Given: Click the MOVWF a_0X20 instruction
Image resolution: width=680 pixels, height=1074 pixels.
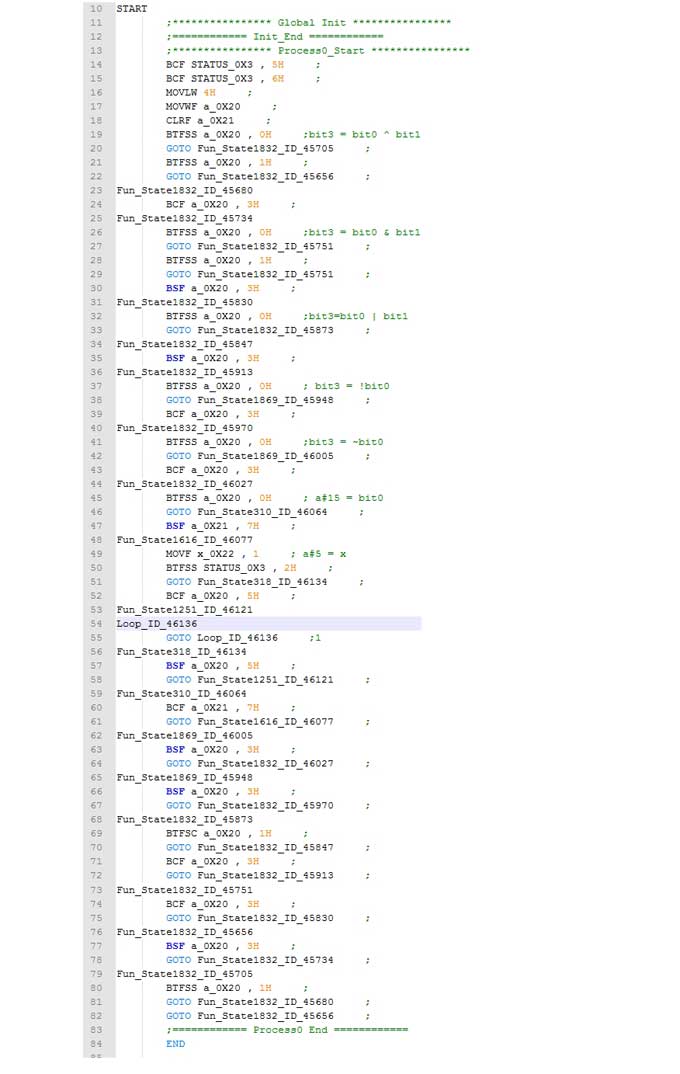Looking at the screenshot, I should tap(203, 107).
